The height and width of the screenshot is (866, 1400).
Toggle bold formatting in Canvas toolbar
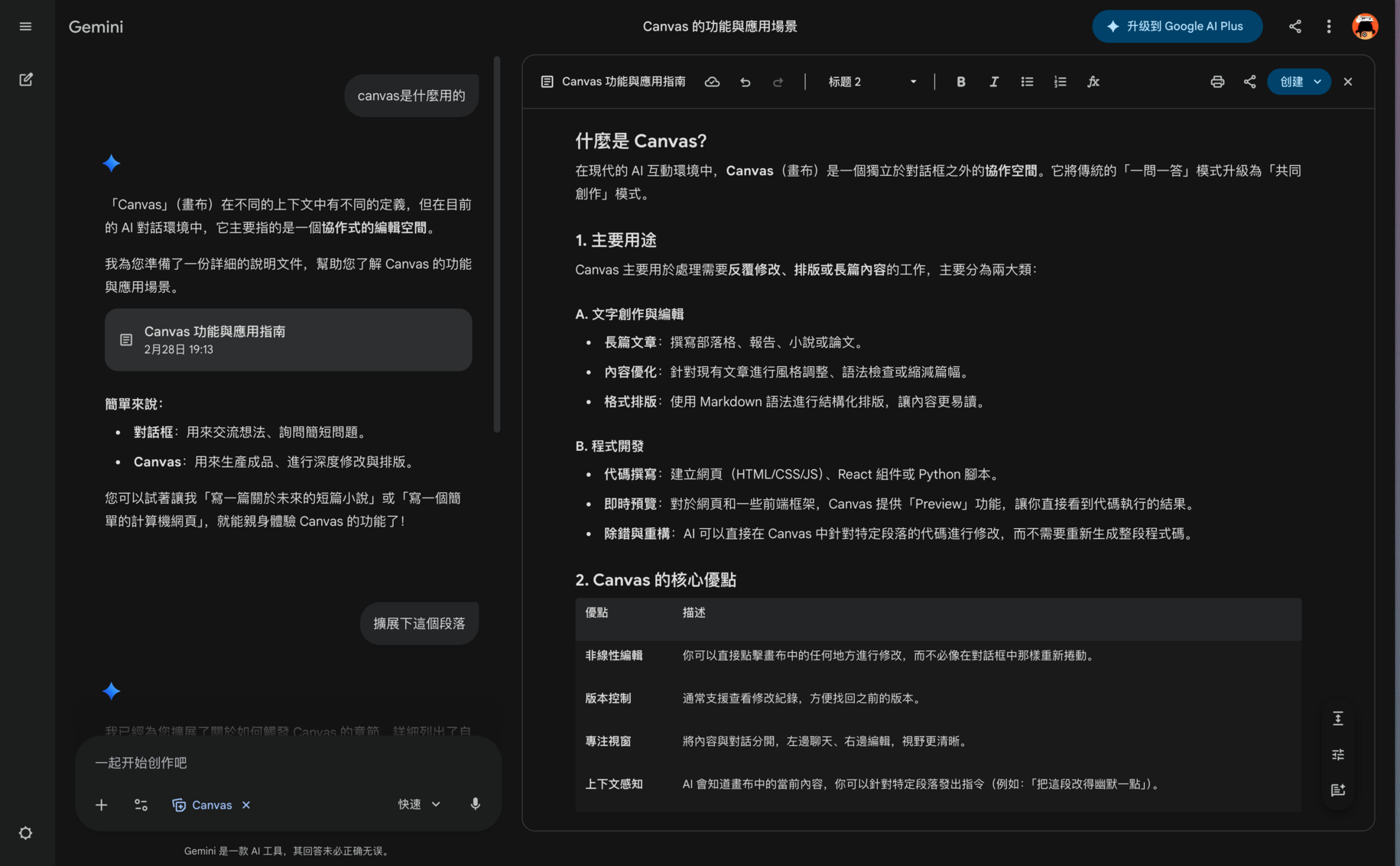coord(960,82)
